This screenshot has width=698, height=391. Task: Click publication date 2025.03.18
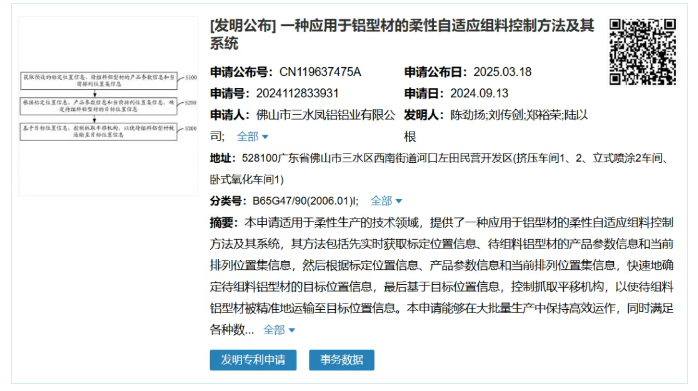tap(503, 72)
